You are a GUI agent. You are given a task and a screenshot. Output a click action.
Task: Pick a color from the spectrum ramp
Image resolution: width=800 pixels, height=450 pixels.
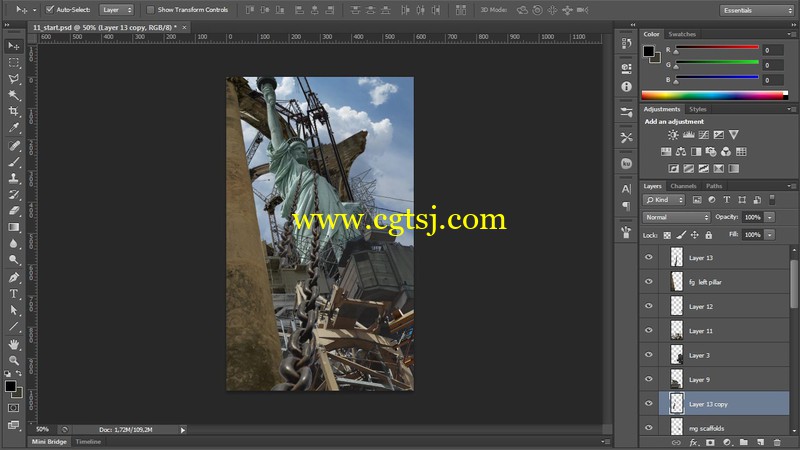tap(714, 95)
